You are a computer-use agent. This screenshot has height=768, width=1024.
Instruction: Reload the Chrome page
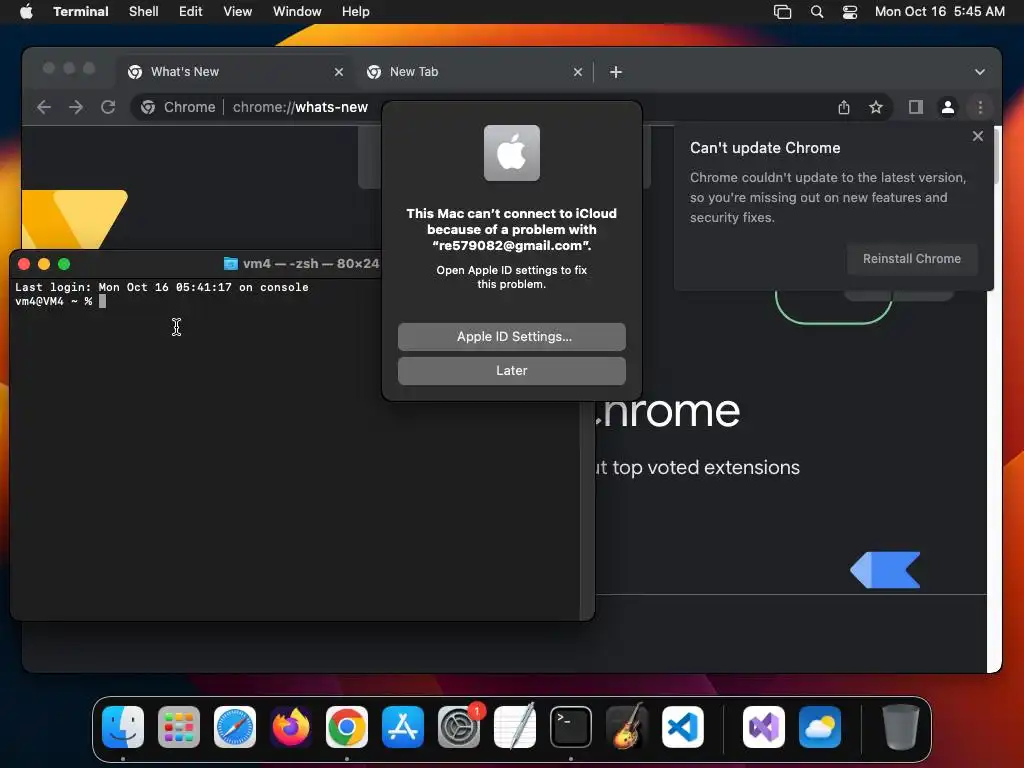click(x=108, y=107)
